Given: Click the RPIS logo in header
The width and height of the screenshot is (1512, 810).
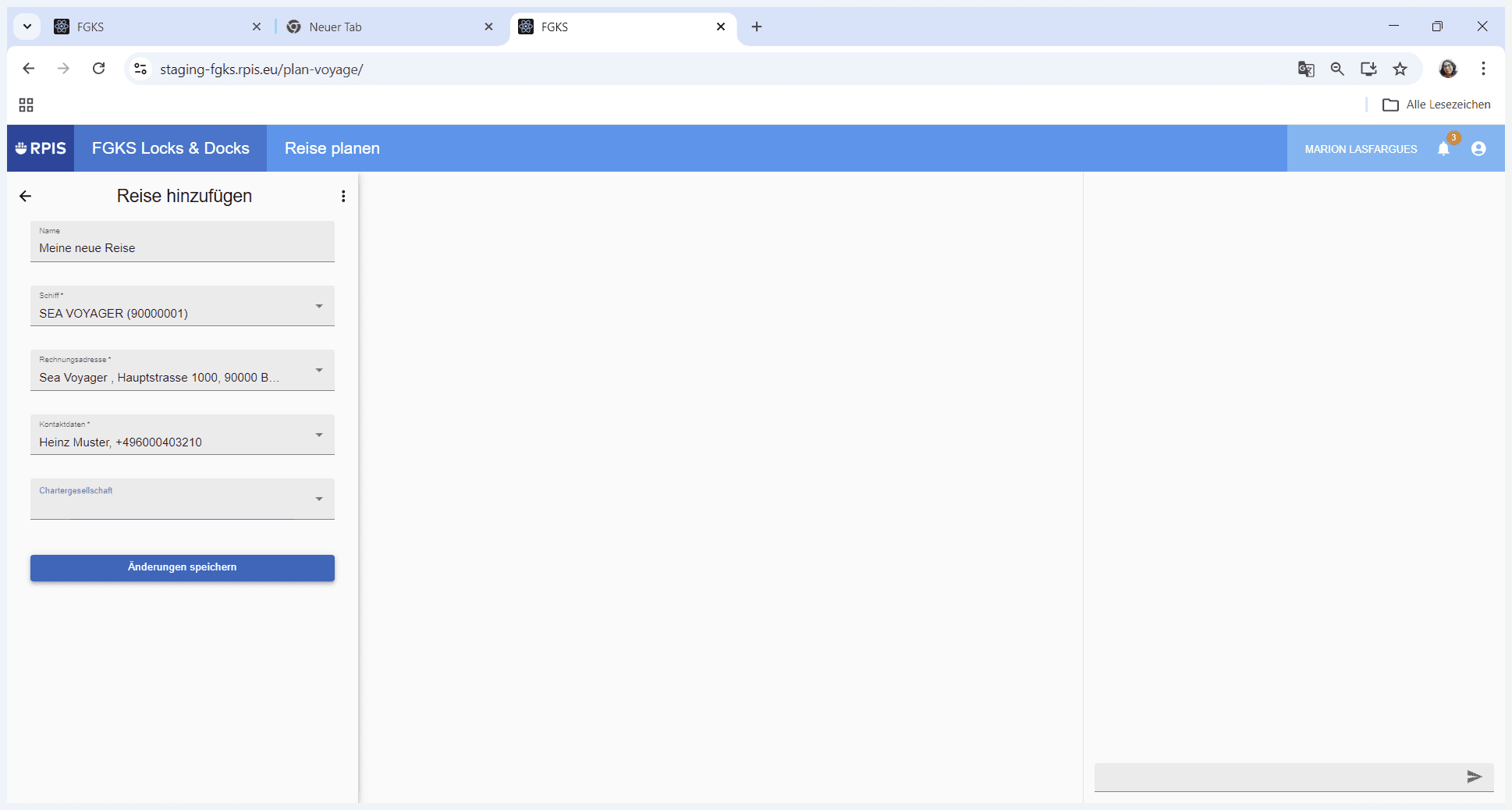Looking at the screenshot, I should point(41,148).
